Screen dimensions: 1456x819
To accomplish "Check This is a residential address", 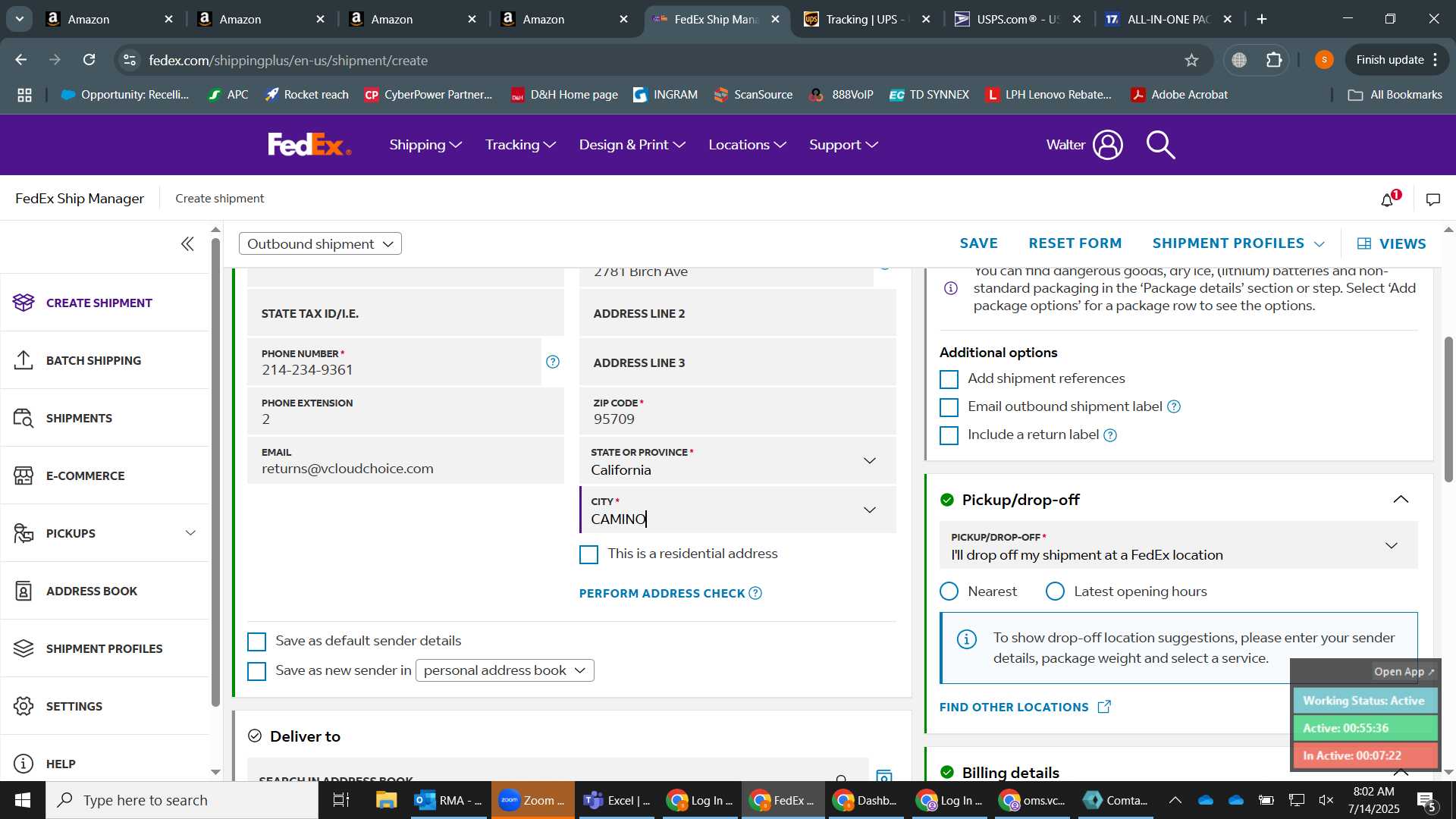I will pos(588,555).
